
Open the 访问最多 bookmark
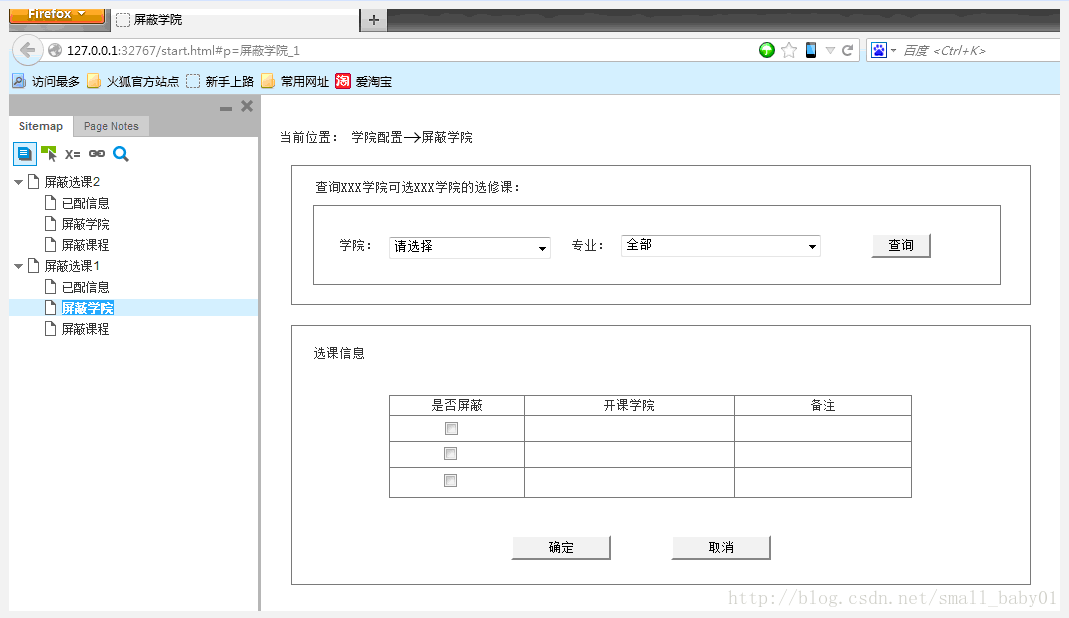tap(46, 81)
